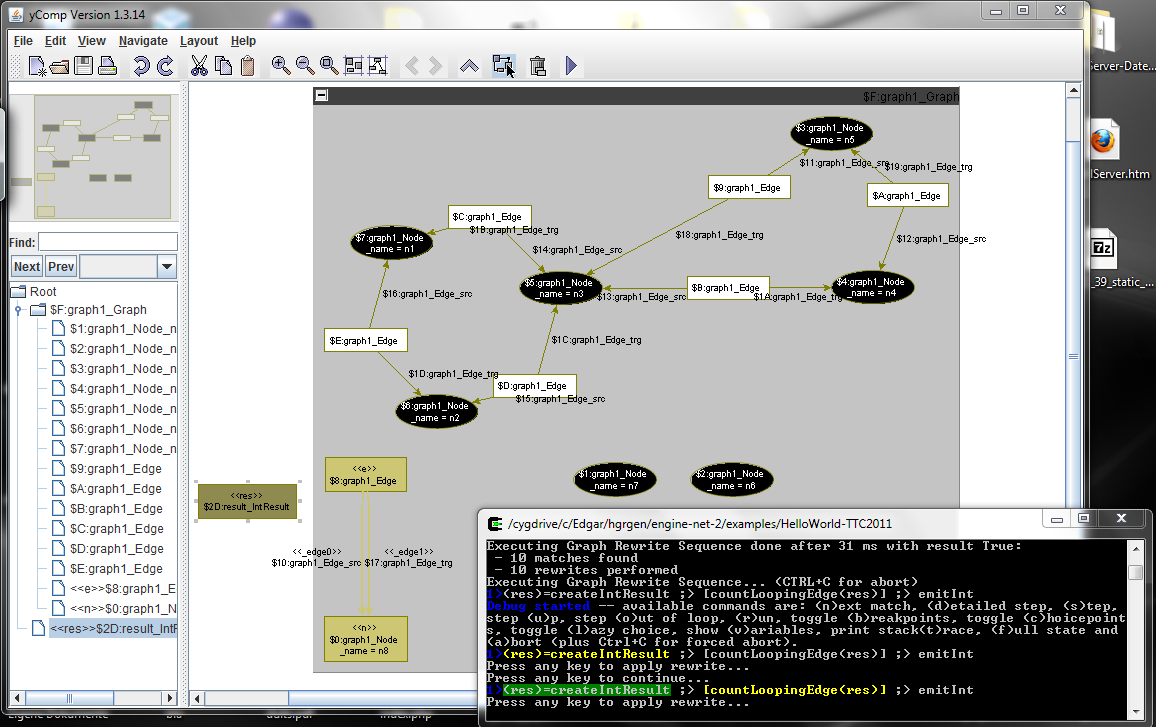1156x727 pixels.
Task: Open the Navigate menu
Action: click(143, 41)
